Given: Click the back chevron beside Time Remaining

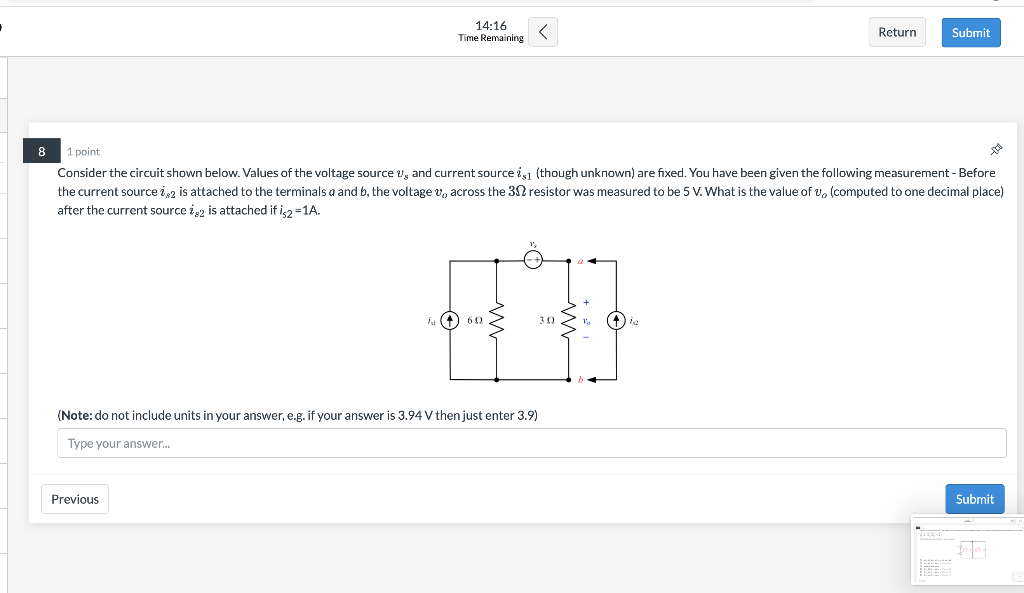Looking at the screenshot, I should [x=542, y=31].
